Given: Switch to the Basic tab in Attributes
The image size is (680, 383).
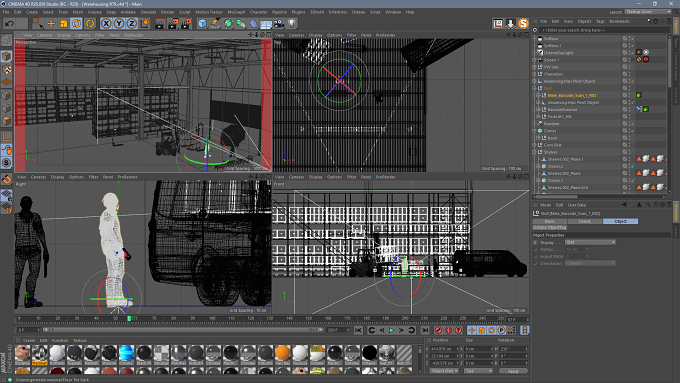Looking at the screenshot, I should click(x=549, y=221).
